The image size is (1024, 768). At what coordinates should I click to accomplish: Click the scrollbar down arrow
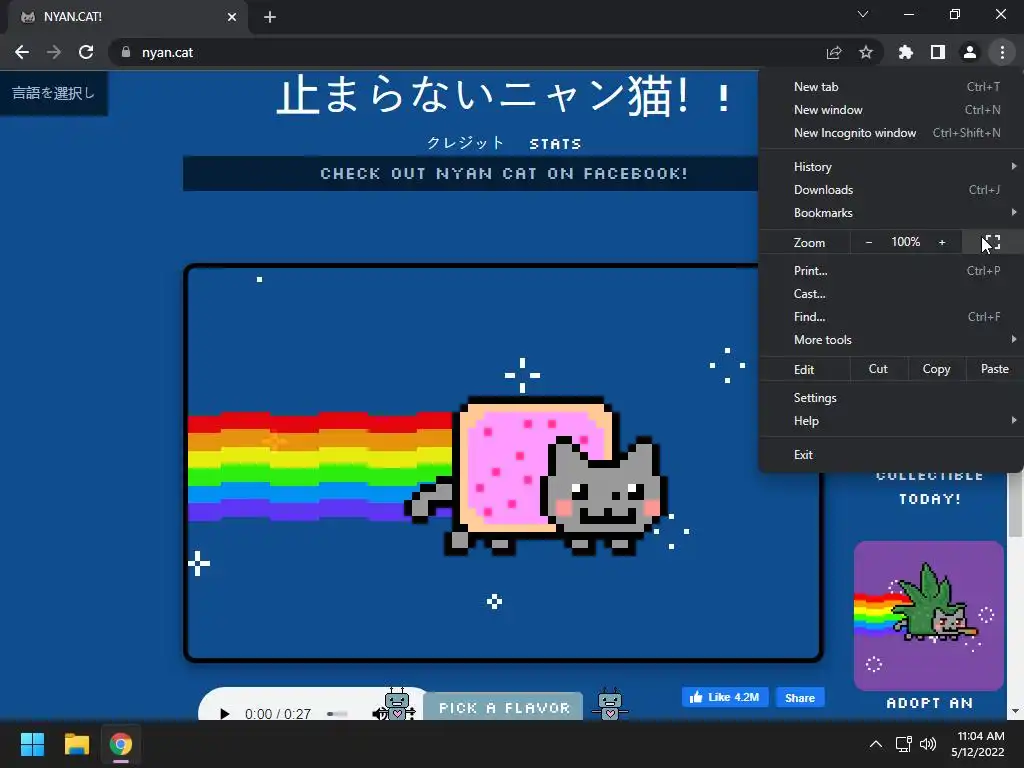pyautogui.click(x=1015, y=711)
